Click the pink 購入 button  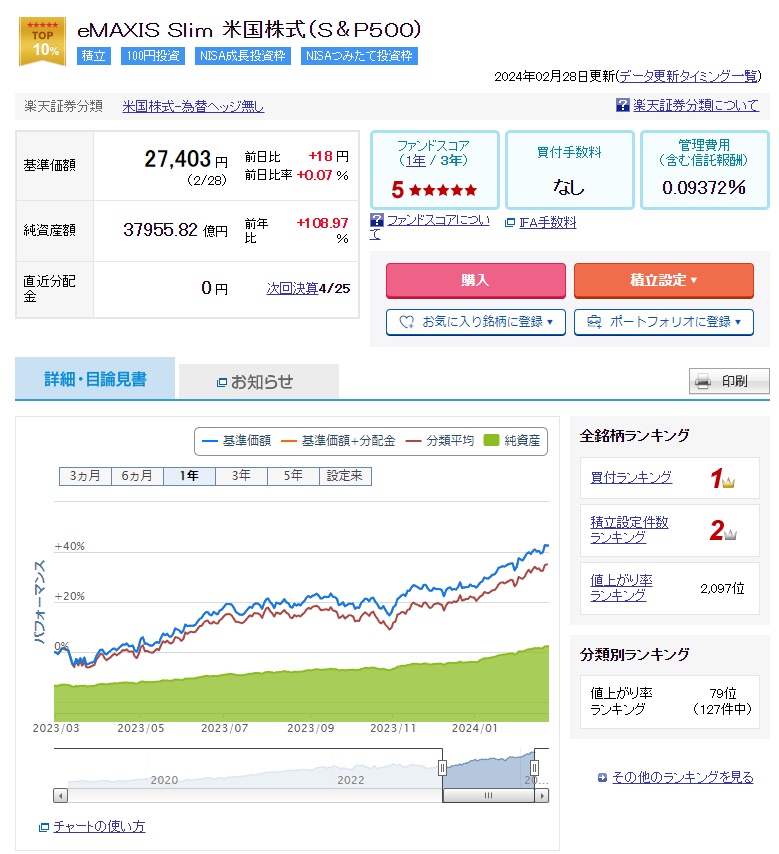coord(476,280)
